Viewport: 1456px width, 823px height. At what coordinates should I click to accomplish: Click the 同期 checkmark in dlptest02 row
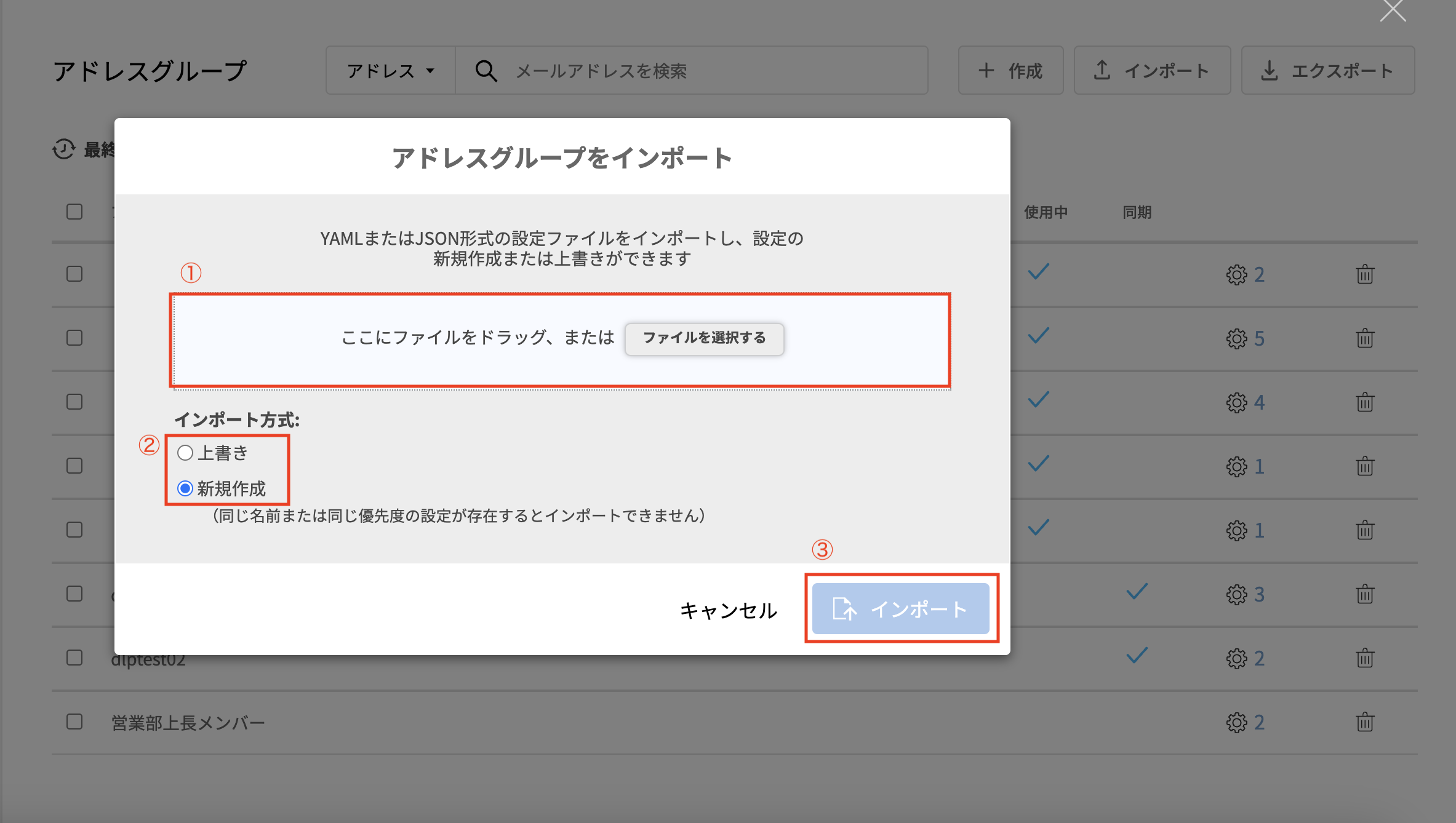click(x=1137, y=656)
